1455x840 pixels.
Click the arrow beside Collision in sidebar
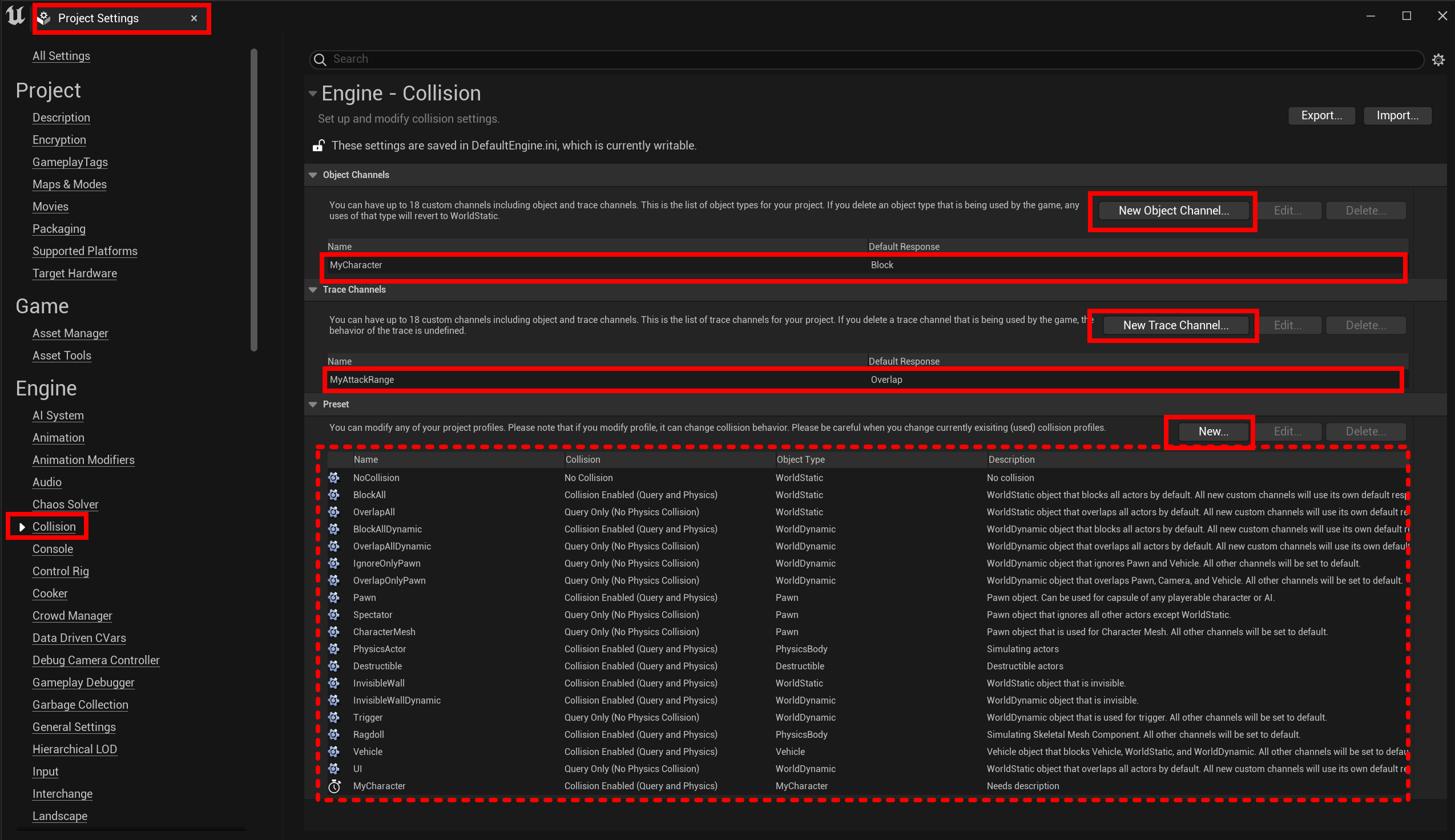pos(22,527)
